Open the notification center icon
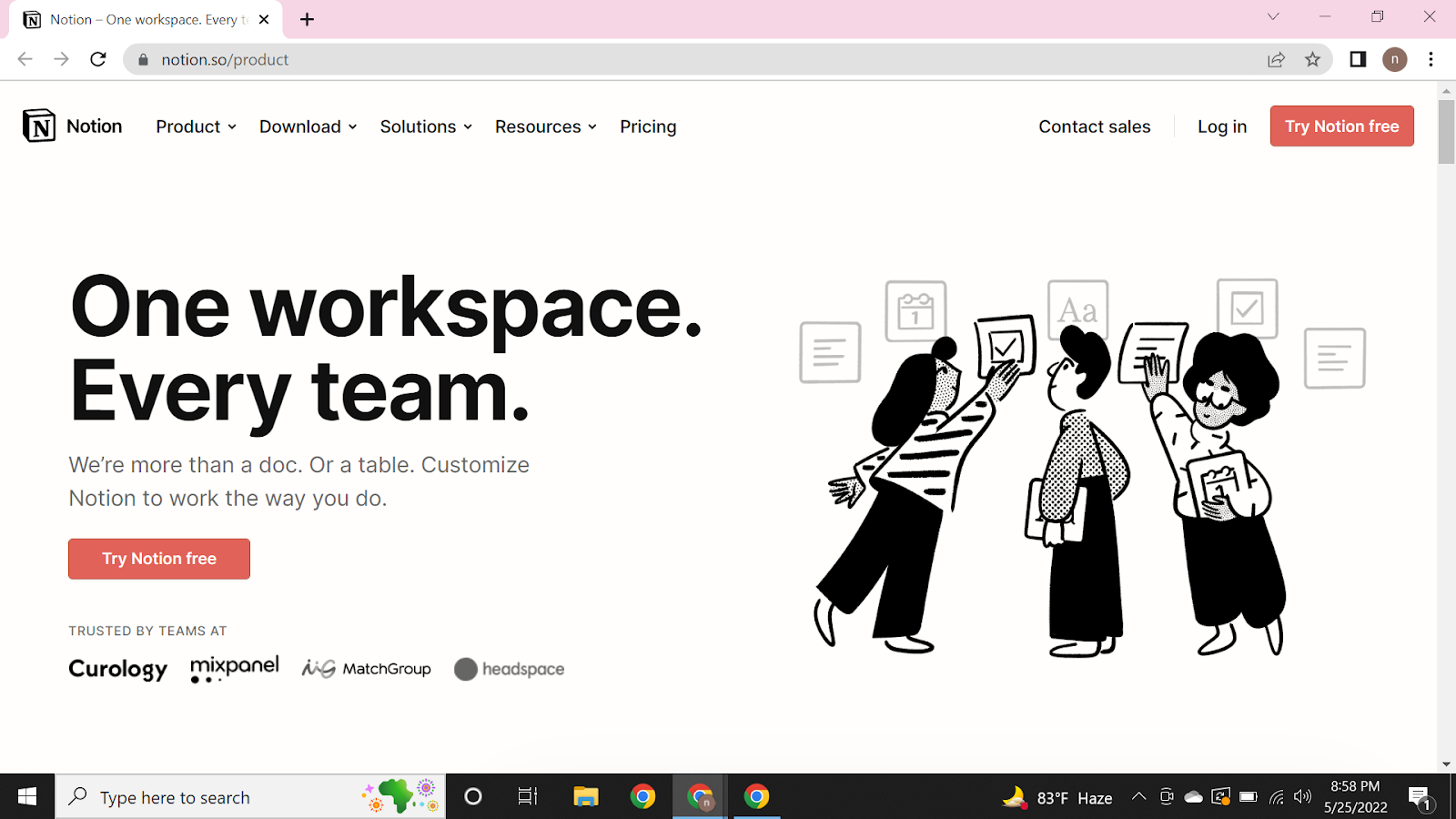This screenshot has height=819, width=1456. [1420, 798]
